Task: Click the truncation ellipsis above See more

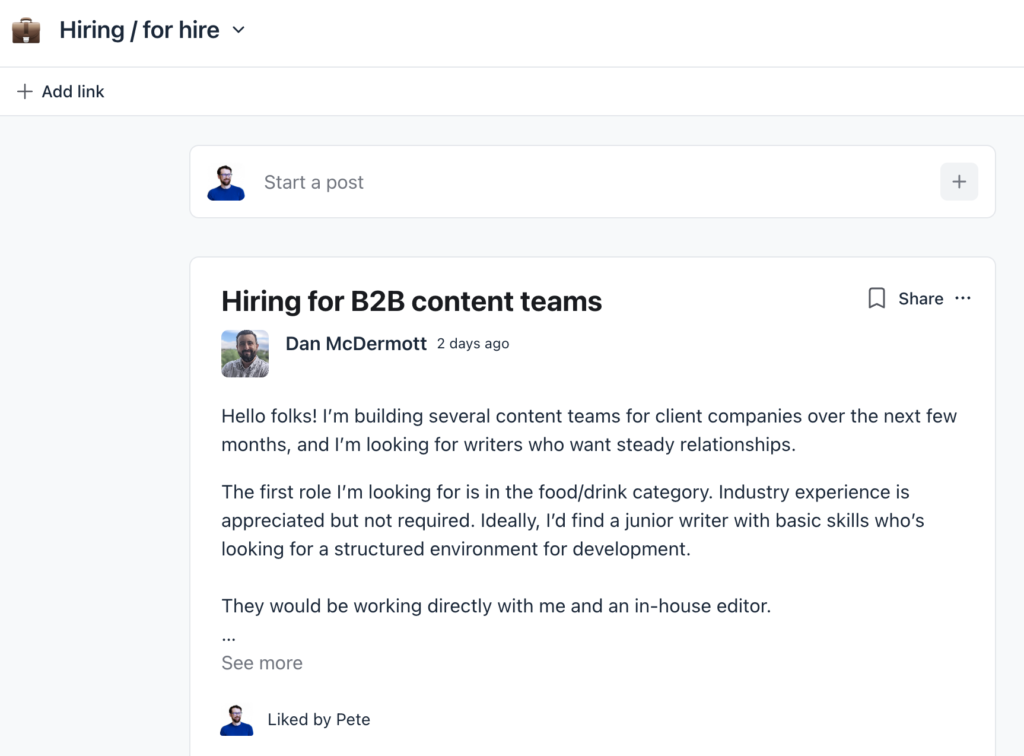Action: (228, 635)
